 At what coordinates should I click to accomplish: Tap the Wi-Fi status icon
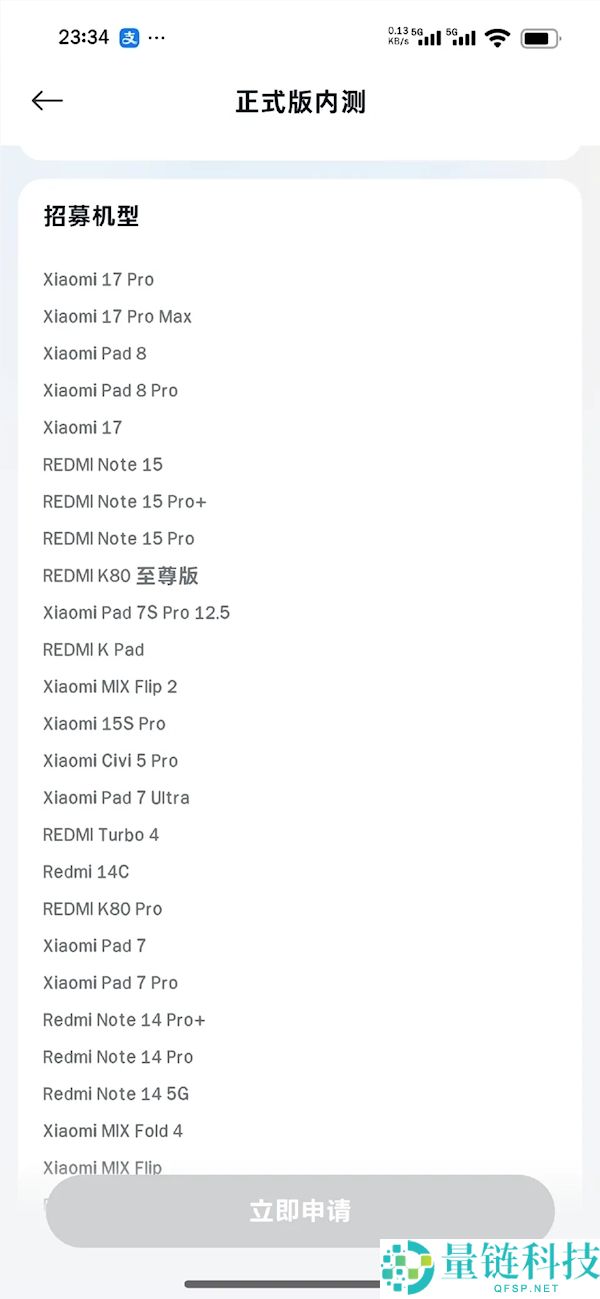(497, 38)
